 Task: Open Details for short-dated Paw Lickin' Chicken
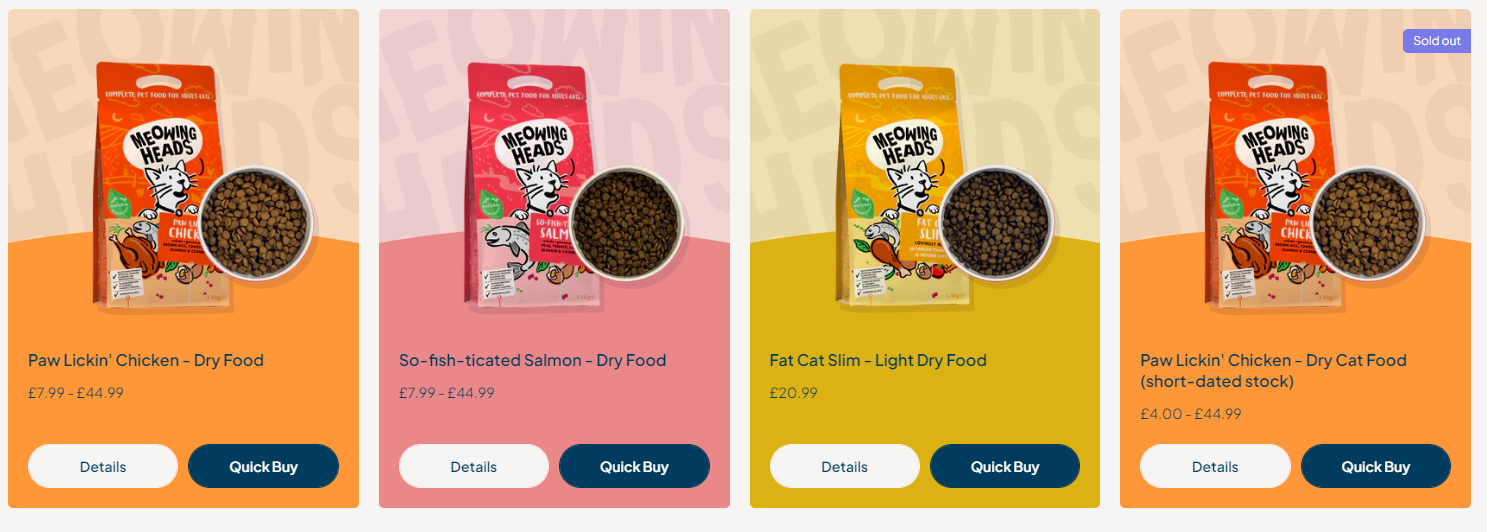coord(1215,466)
